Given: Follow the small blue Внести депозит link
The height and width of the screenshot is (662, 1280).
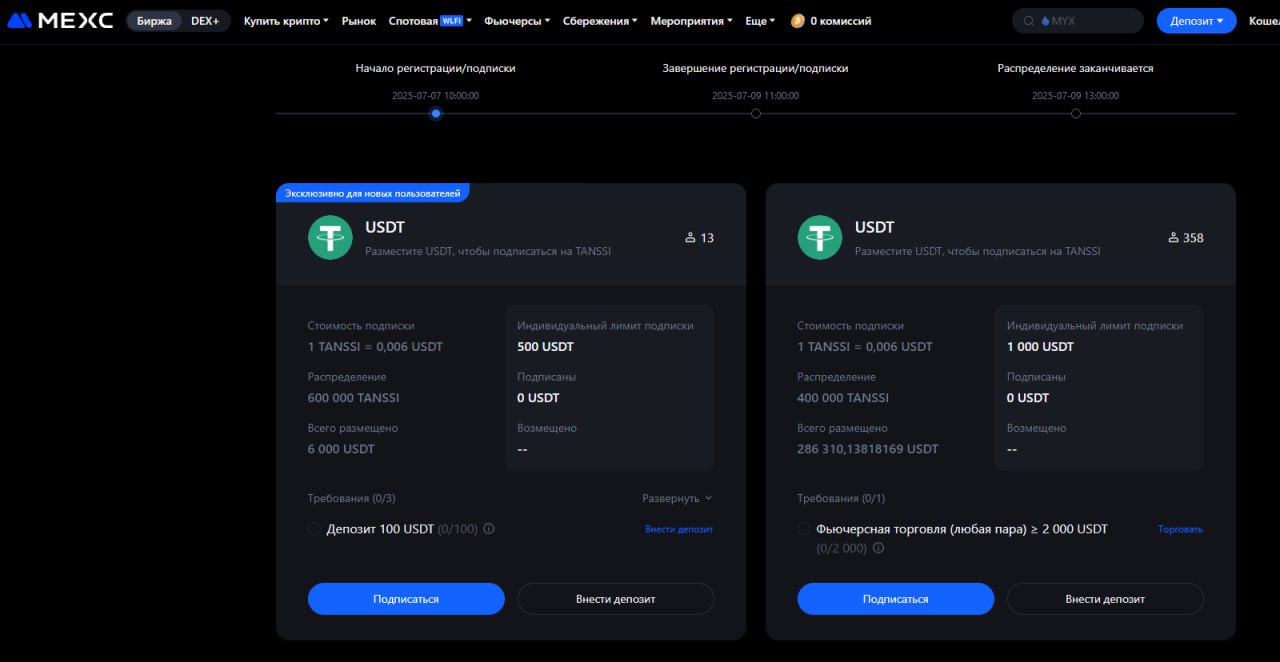Looking at the screenshot, I should (679, 529).
